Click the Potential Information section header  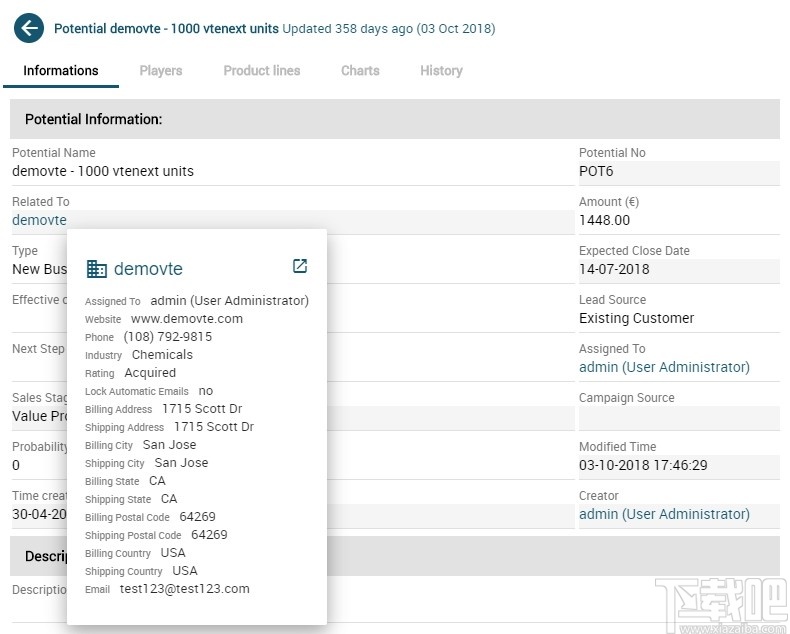click(94, 119)
